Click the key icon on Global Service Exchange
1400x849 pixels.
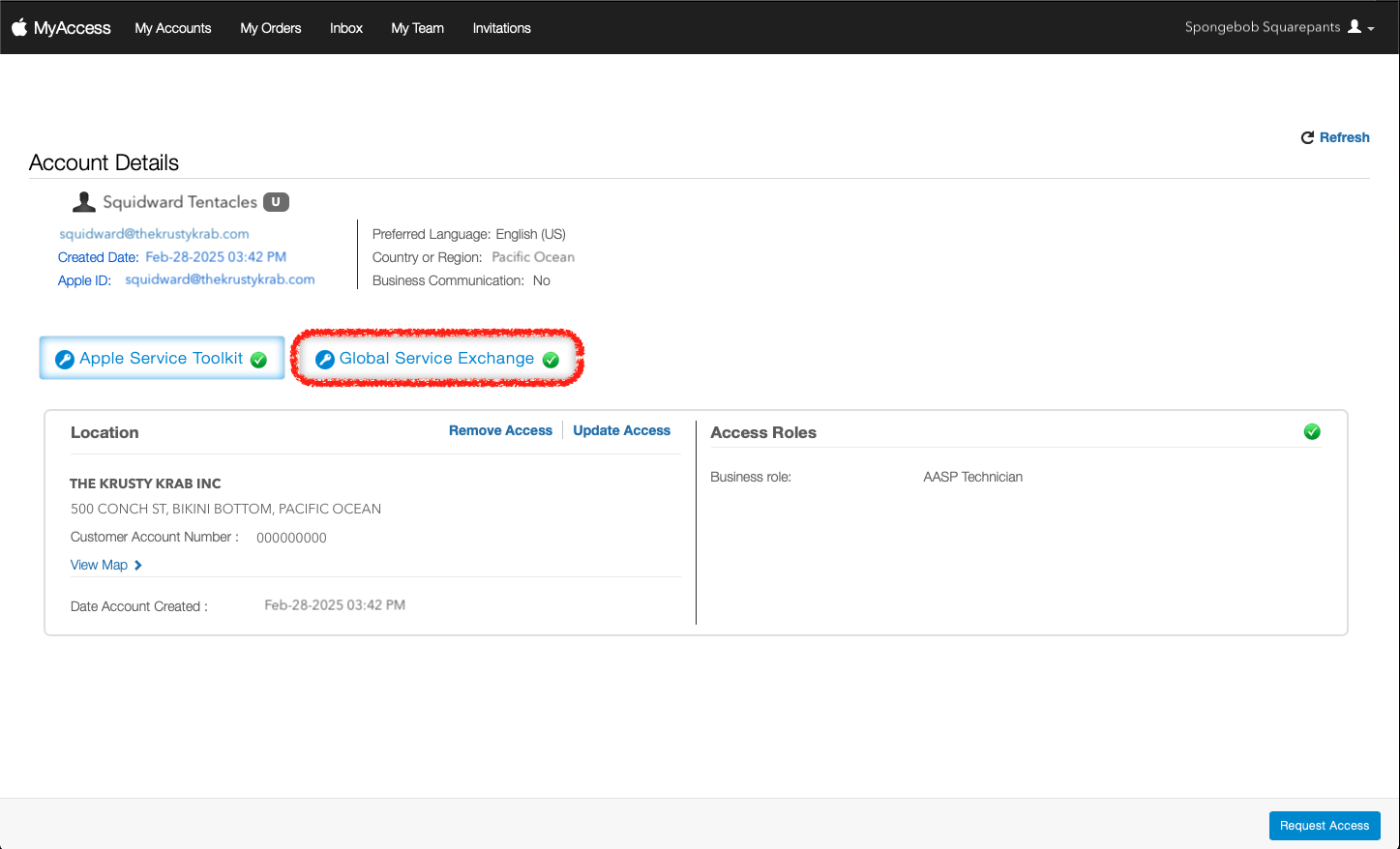pos(325,360)
